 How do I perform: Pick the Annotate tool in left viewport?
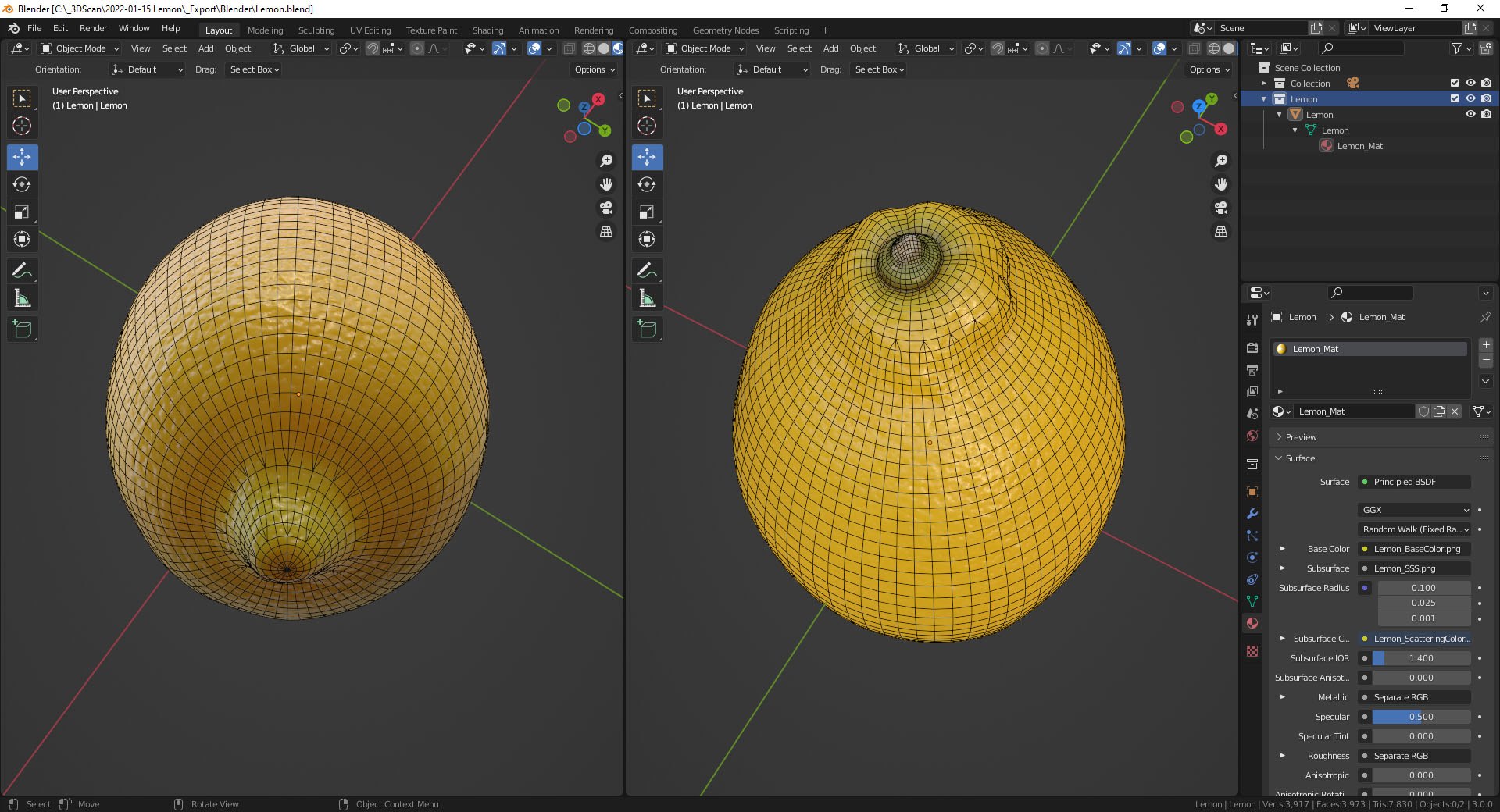22,271
